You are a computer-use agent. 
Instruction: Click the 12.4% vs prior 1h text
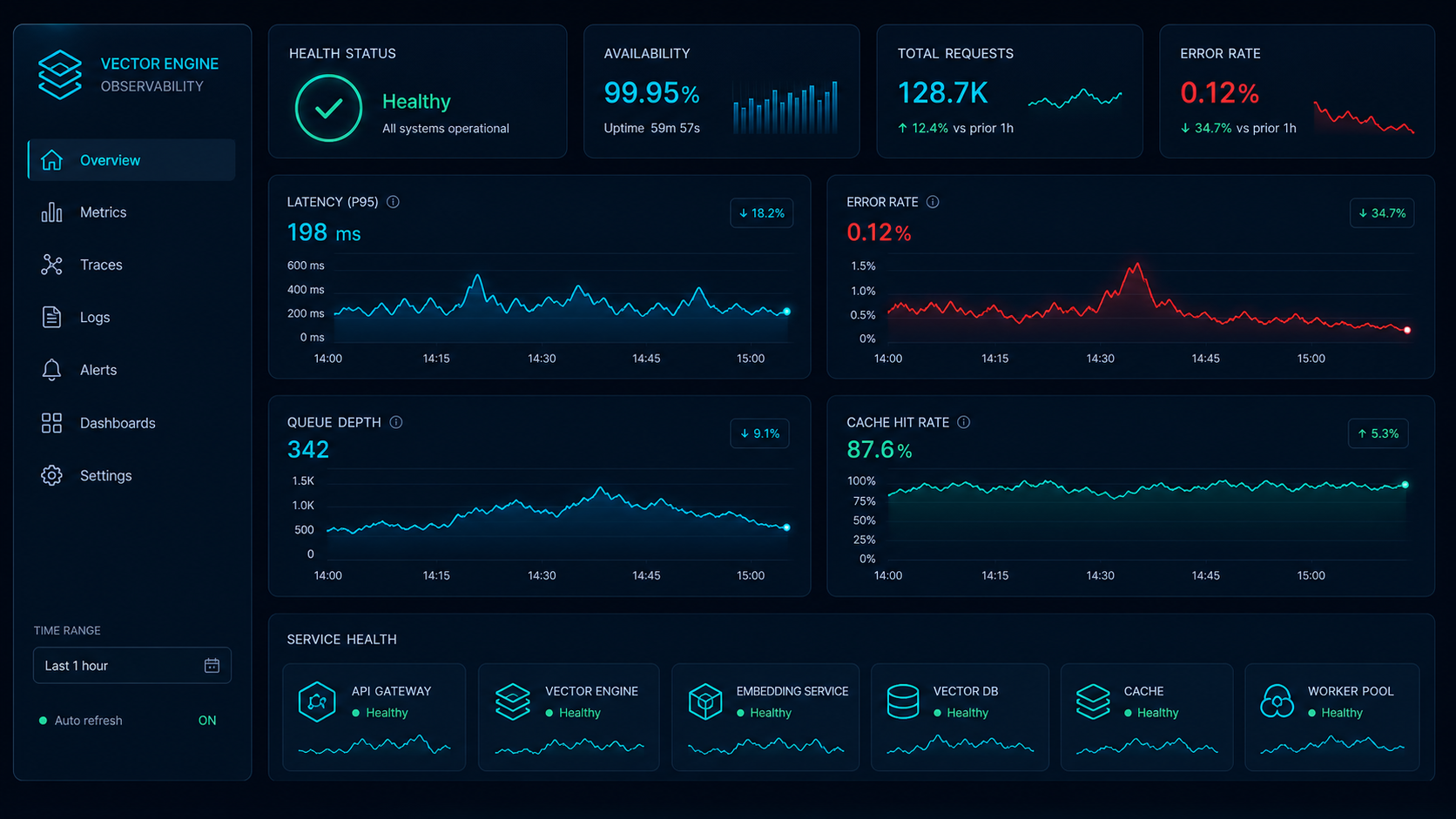[x=955, y=128]
